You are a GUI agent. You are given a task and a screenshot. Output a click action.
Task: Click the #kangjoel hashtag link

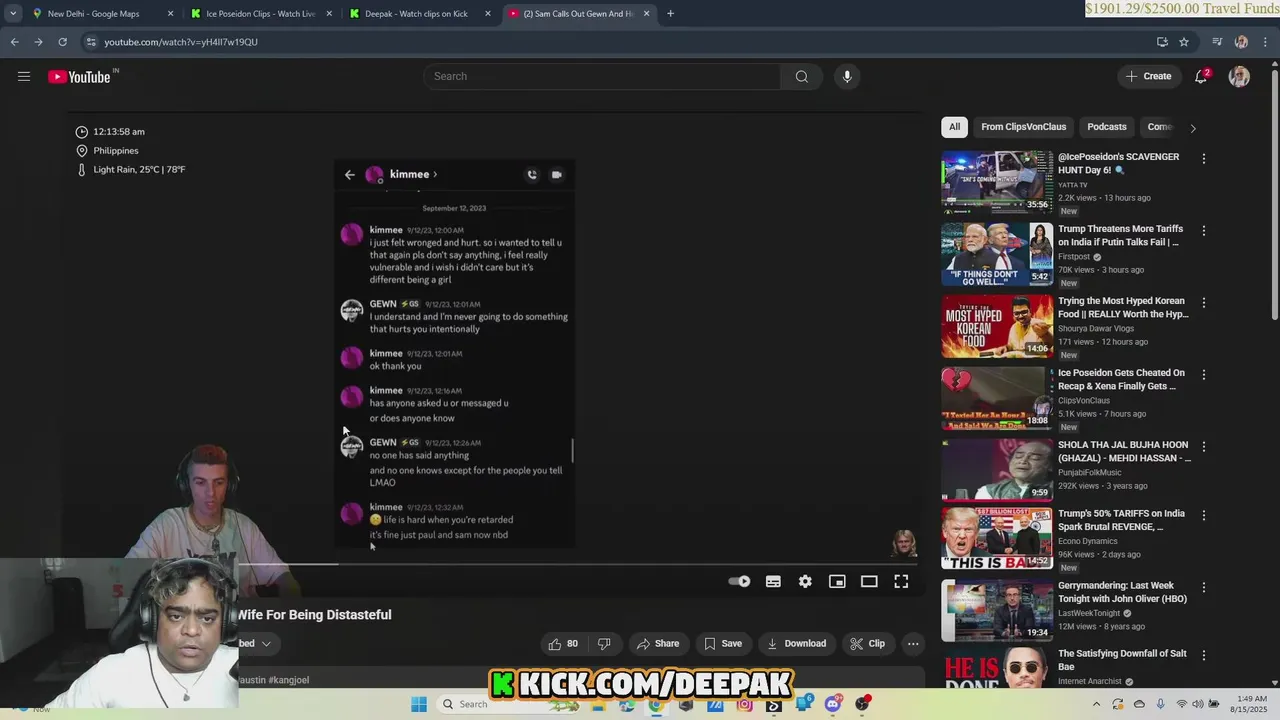[x=289, y=680]
